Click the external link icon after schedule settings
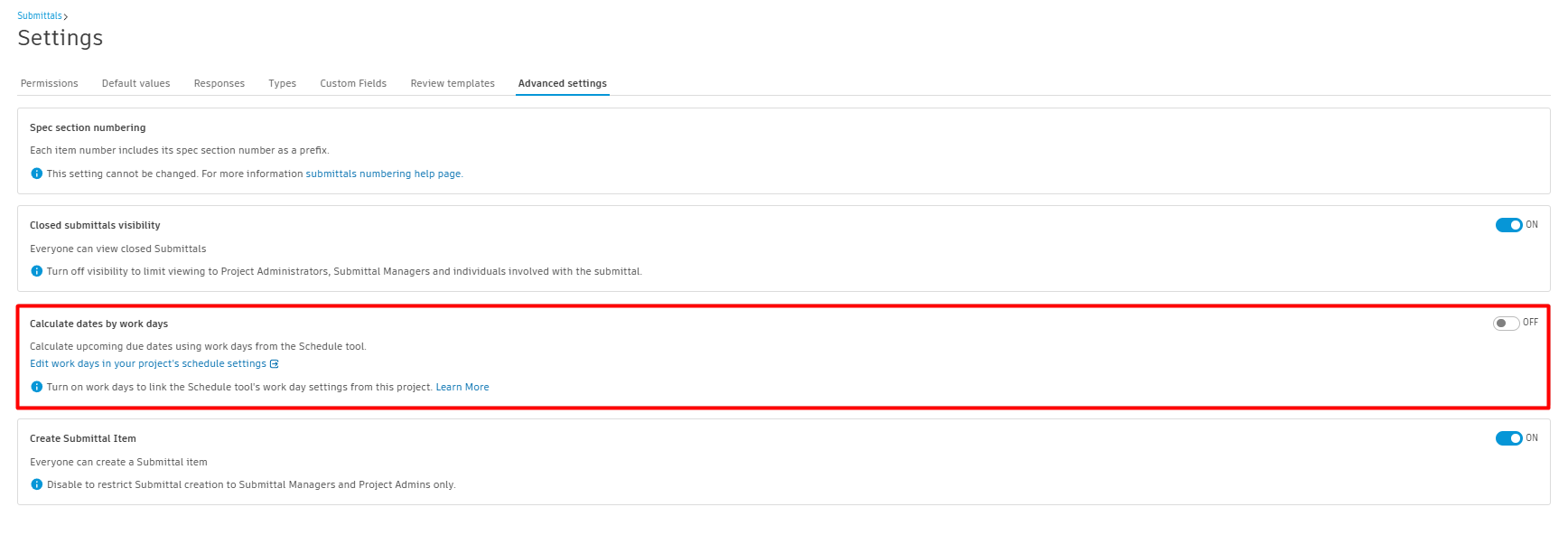1568x554 pixels. point(275,364)
